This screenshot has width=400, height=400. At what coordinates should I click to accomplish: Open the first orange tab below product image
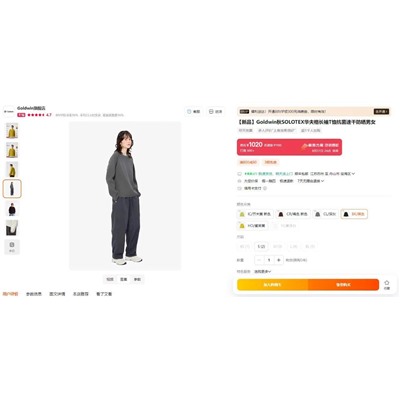[10, 294]
